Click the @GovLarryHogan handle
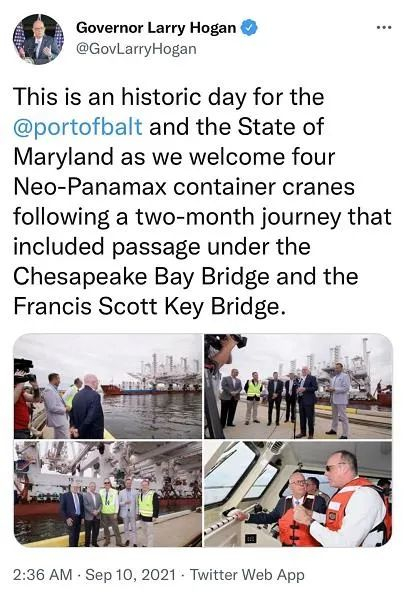 137,49
